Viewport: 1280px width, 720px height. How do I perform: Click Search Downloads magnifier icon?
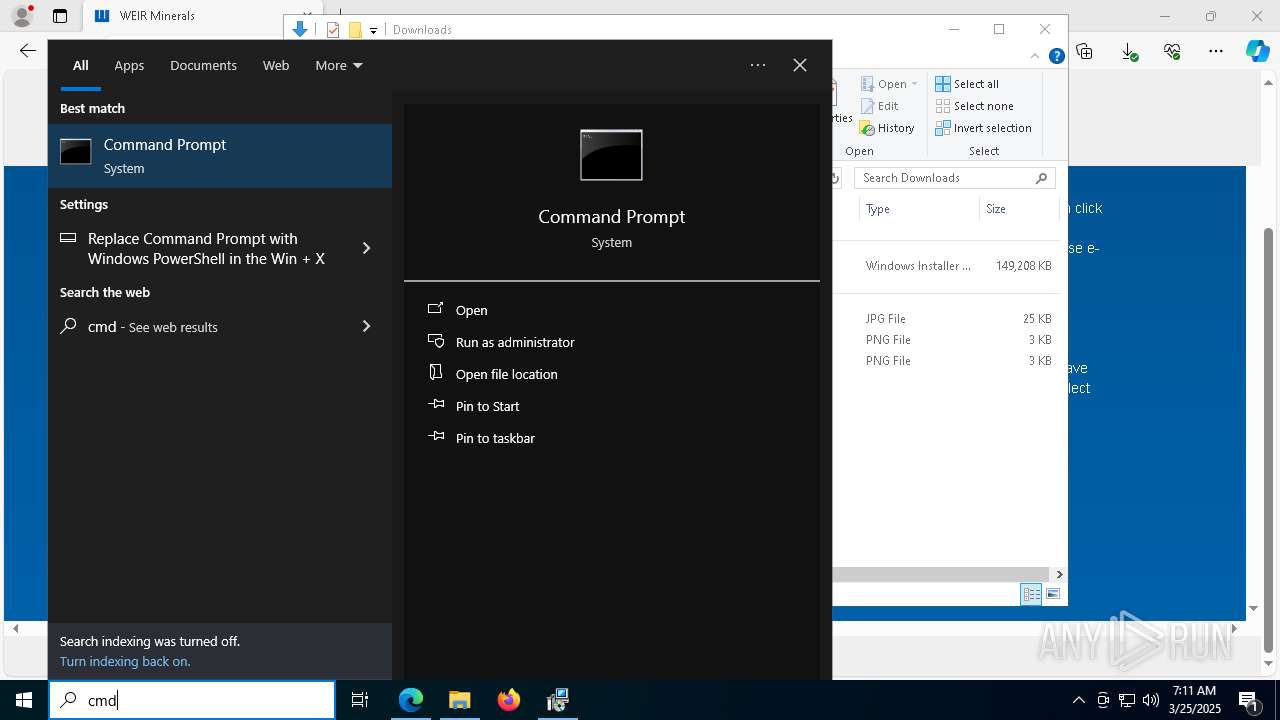point(1041,178)
